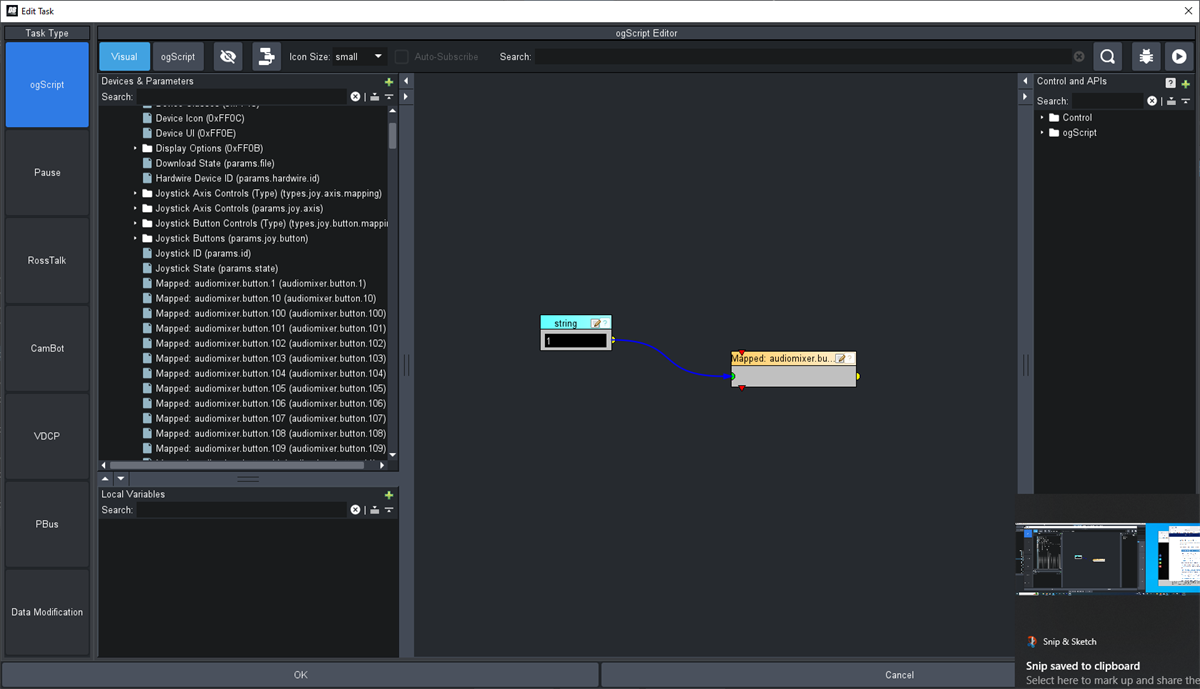Click expand-all icon in Control and APIs search row
Screen dimensions: 1200x689
coord(1171,101)
